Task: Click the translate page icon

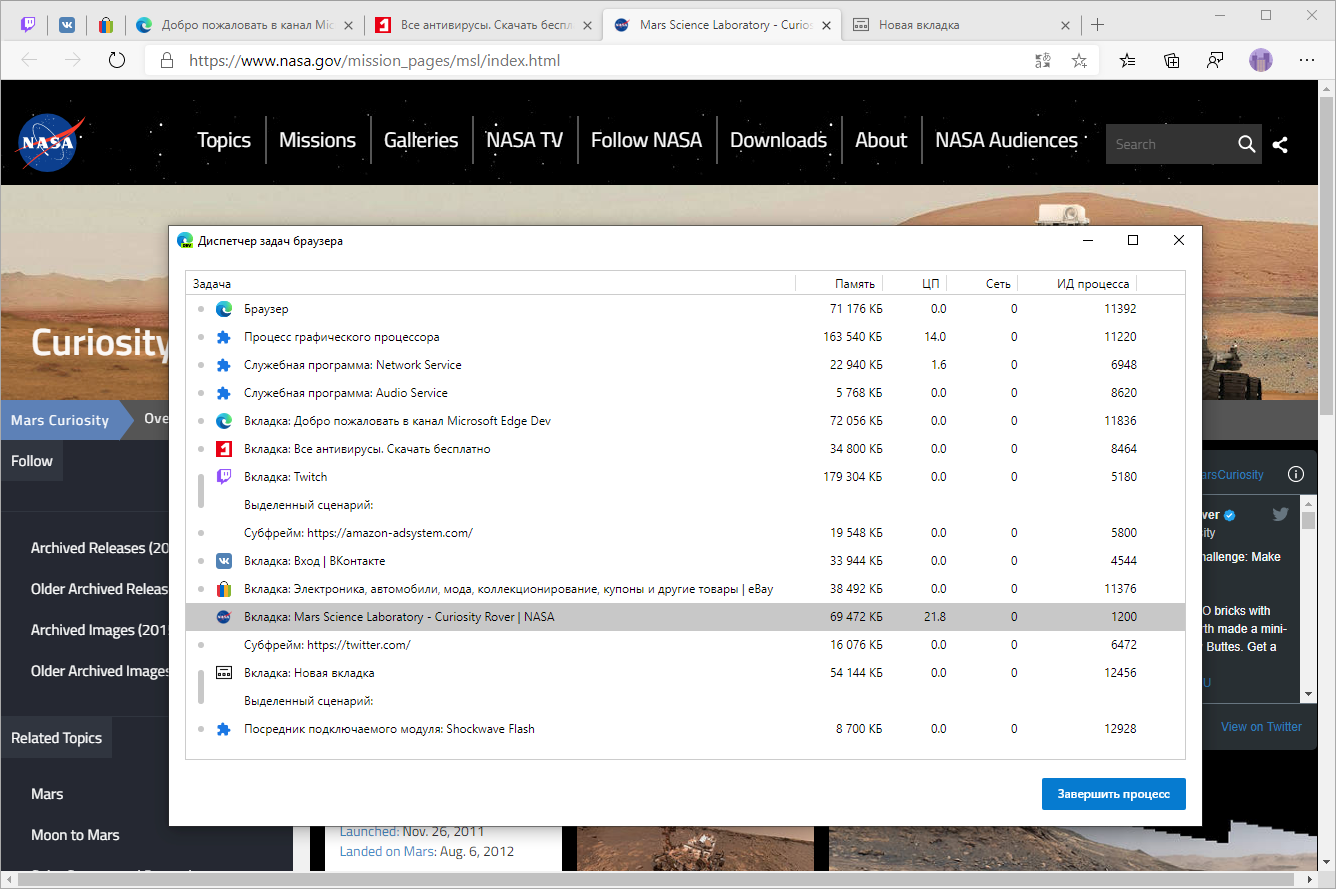Action: [x=1043, y=61]
